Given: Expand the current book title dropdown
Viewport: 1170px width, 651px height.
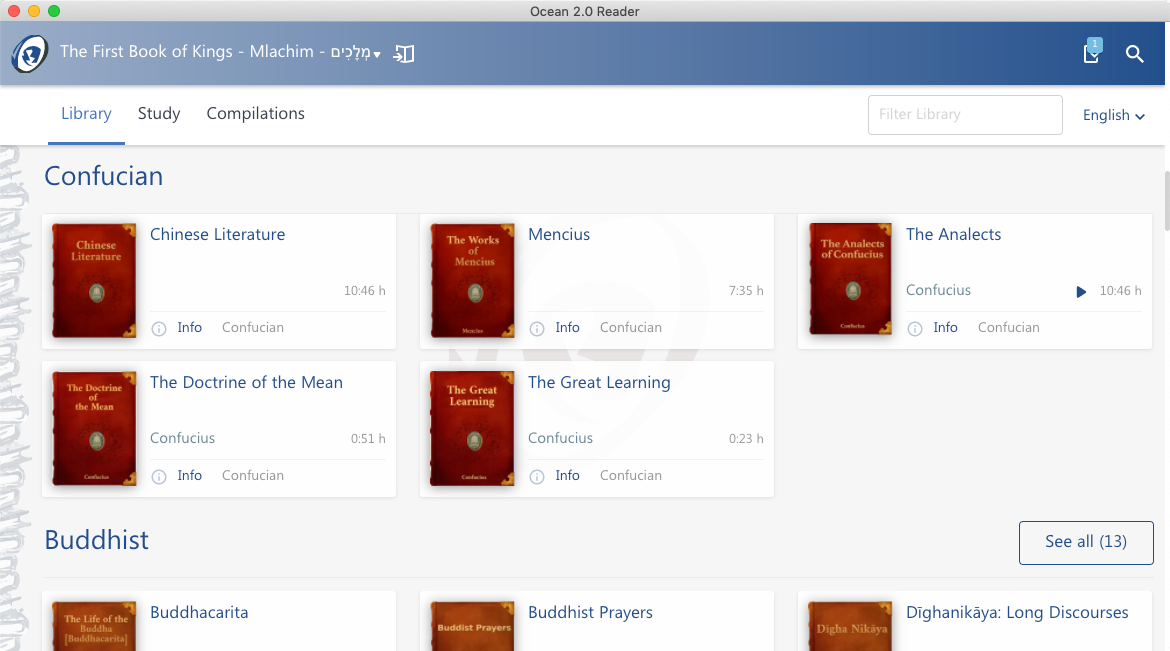Looking at the screenshot, I should [x=377, y=54].
